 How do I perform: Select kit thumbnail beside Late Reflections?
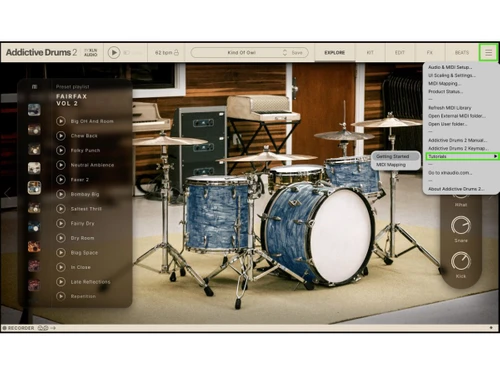[x=34, y=285]
